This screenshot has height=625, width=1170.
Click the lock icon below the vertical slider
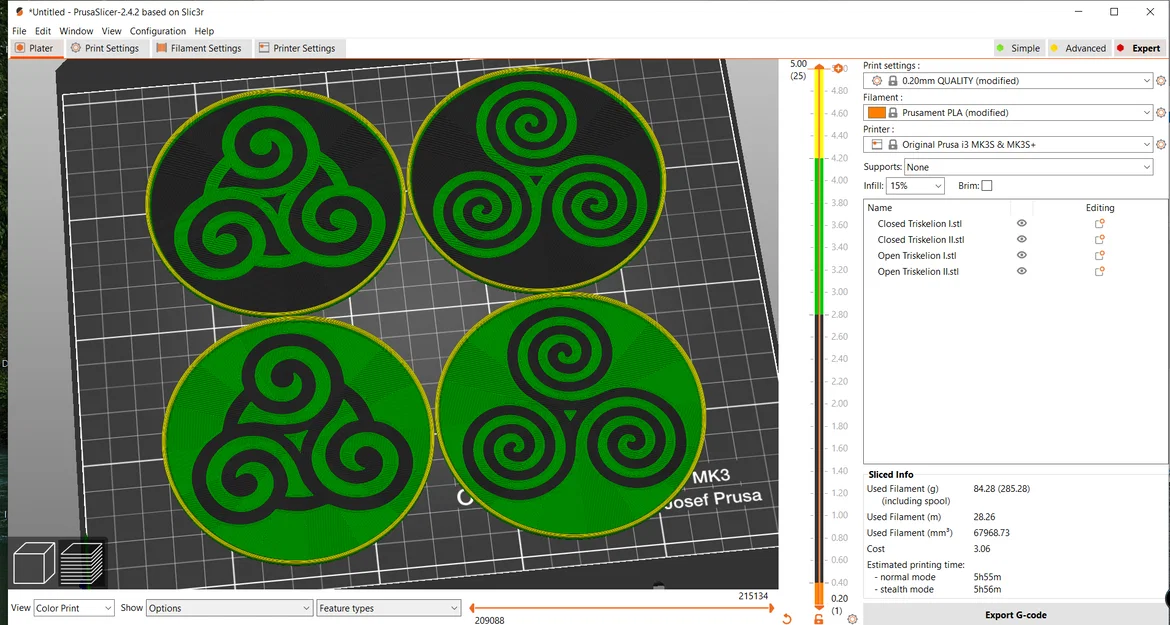819,619
